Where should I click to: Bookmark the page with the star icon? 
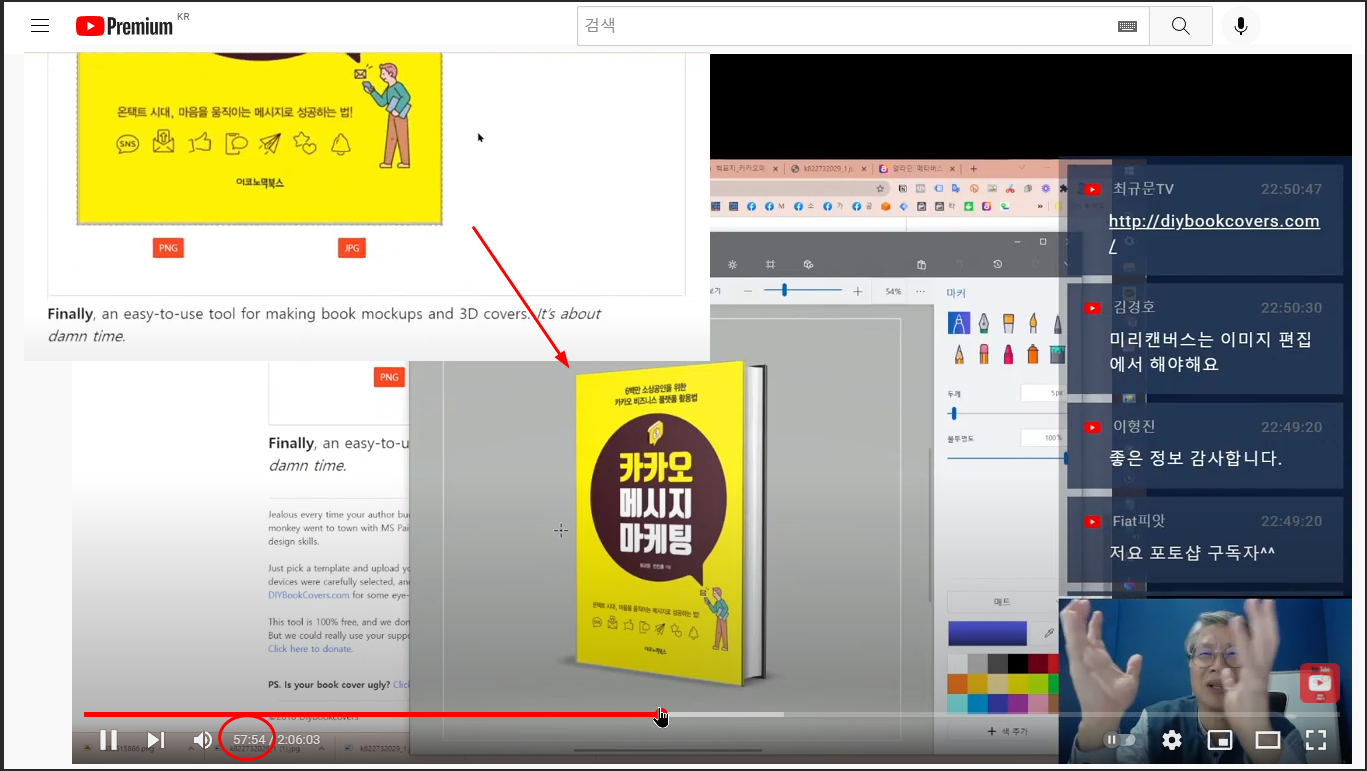click(880, 188)
